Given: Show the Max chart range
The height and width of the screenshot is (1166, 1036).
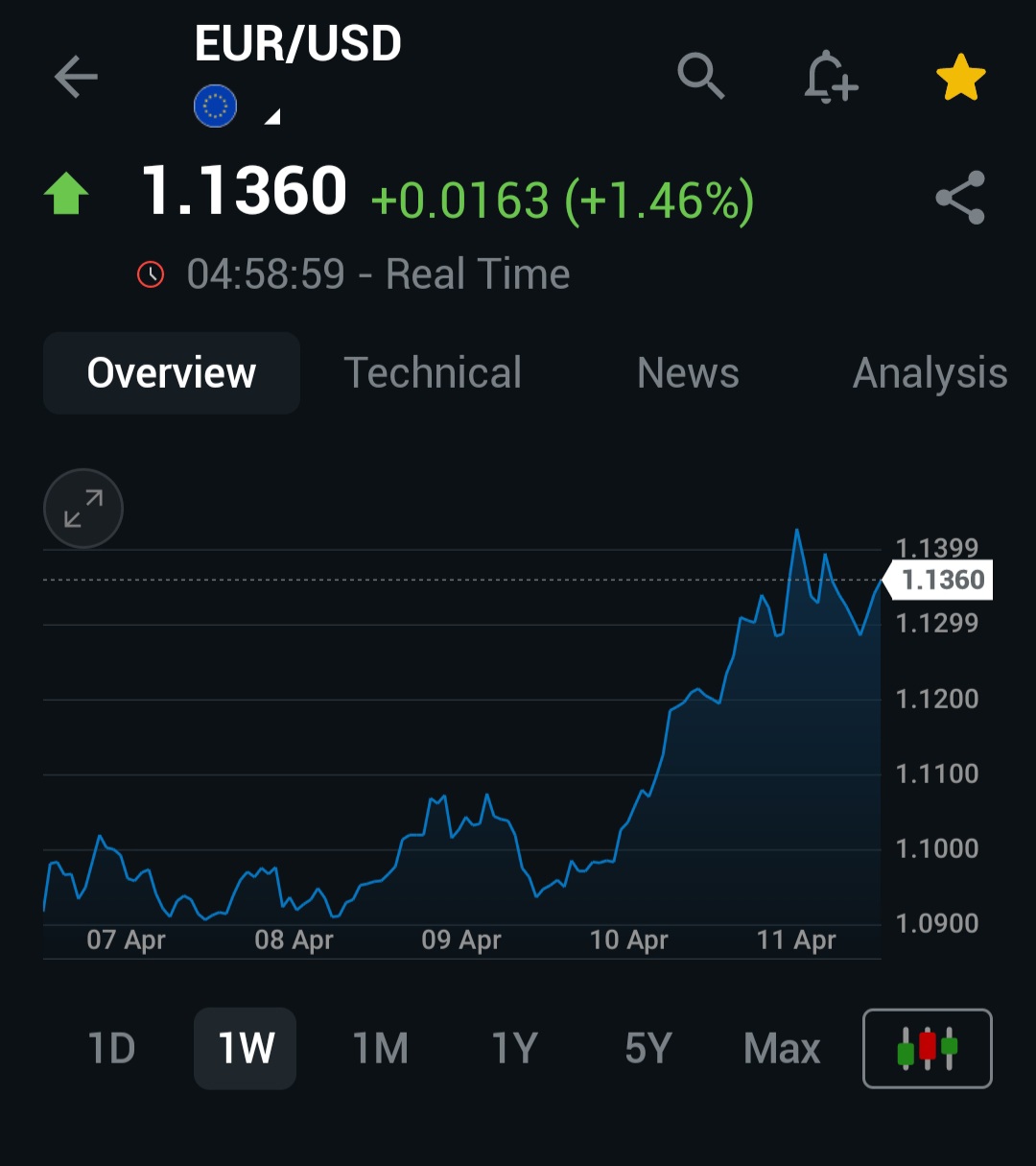Looking at the screenshot, I should click(x=782, y=1049).
